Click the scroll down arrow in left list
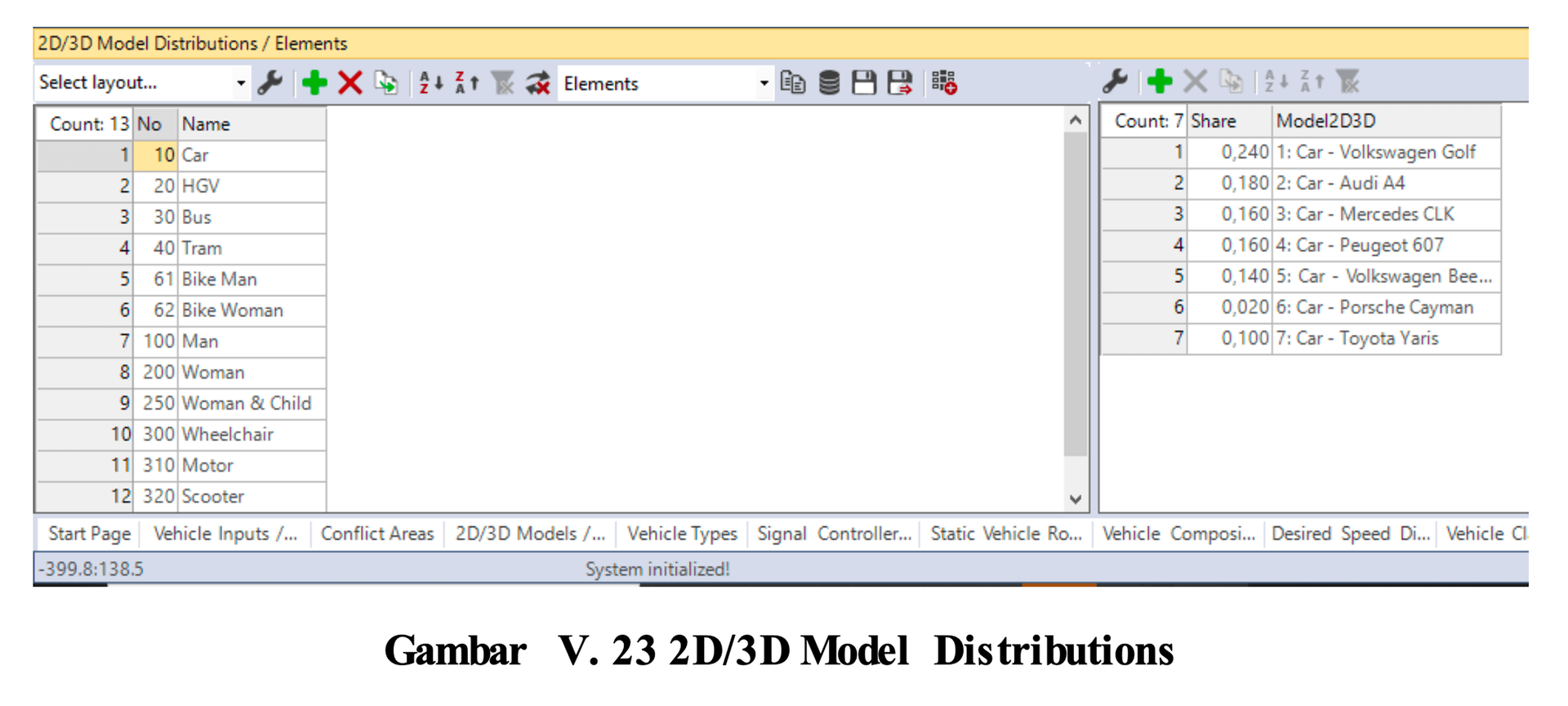1568x706 pixels. 1076,498
